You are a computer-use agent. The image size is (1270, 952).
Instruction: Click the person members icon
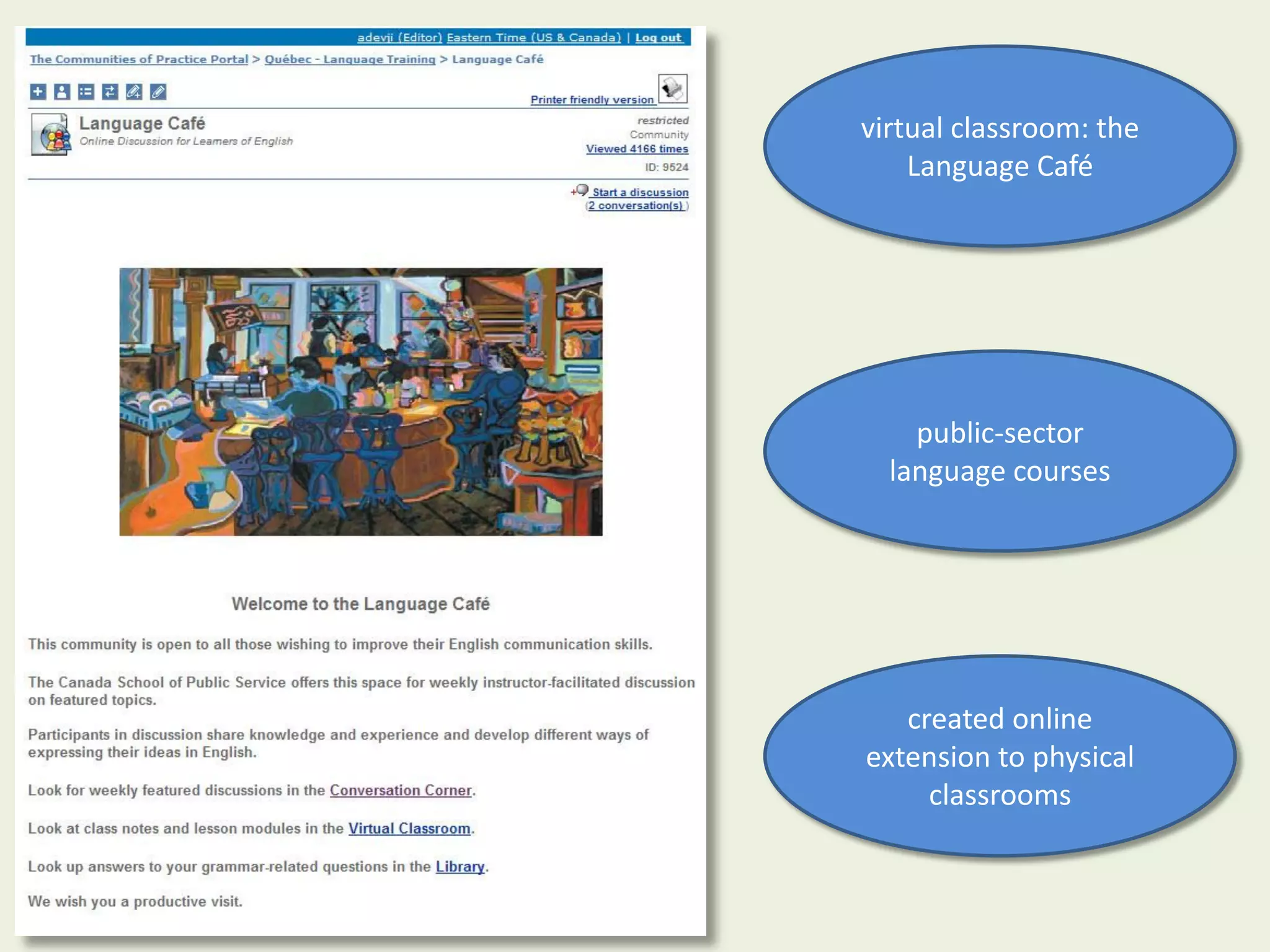pyautogui.click(x=61, y=92)
